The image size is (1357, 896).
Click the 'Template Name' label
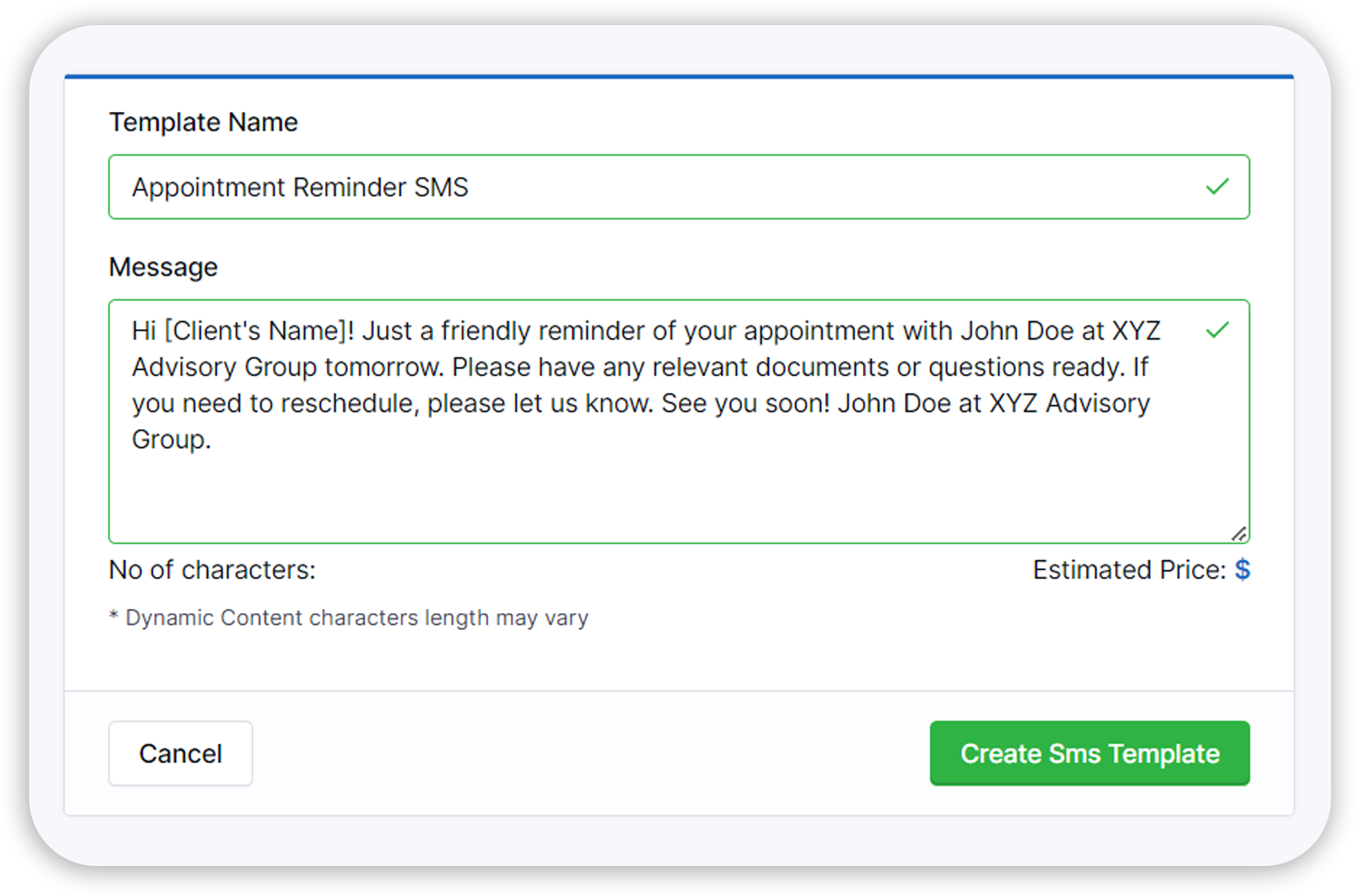tap(204, 122)
